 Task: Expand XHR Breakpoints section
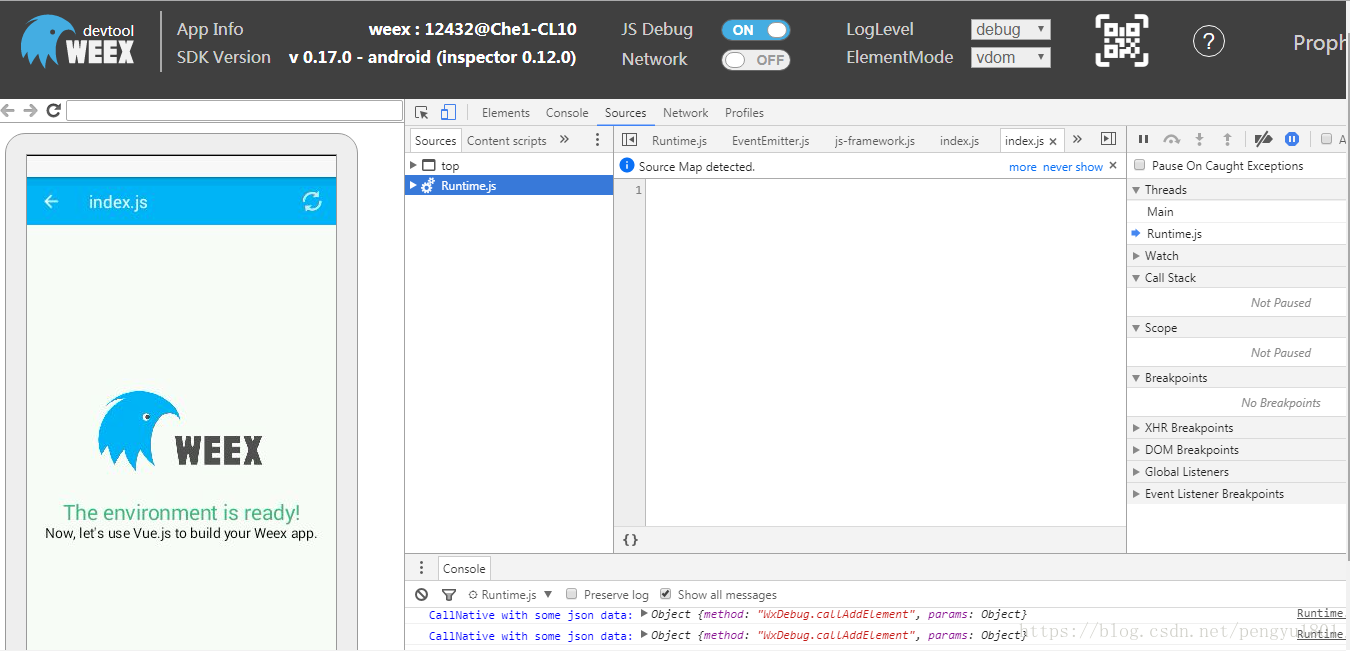pos(1137,428)
